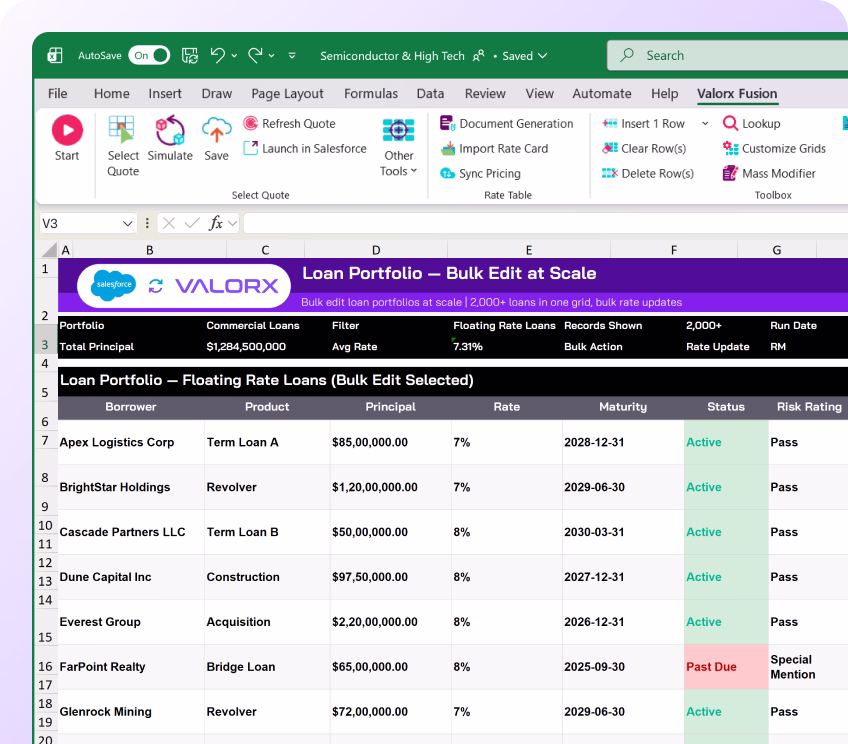848x744 pixels.
Task: Click the Delete Row(s) icon
Action: 610,173
